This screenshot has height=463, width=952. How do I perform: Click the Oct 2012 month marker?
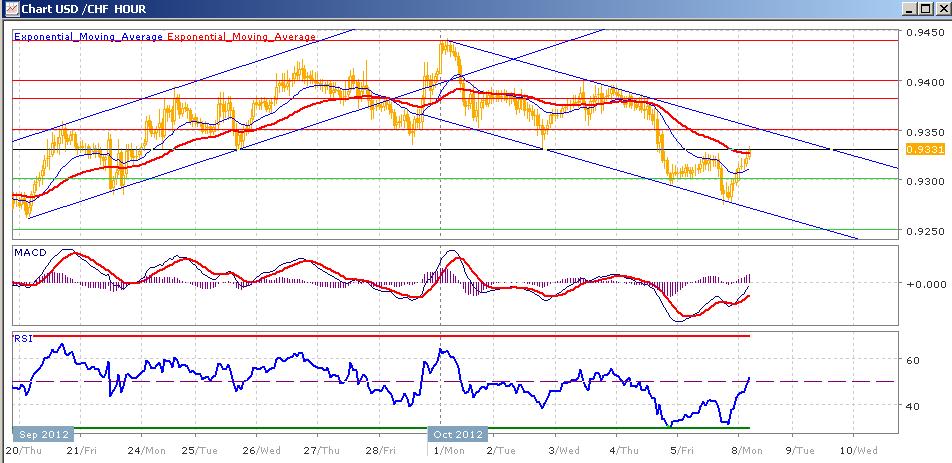(458, 434)
